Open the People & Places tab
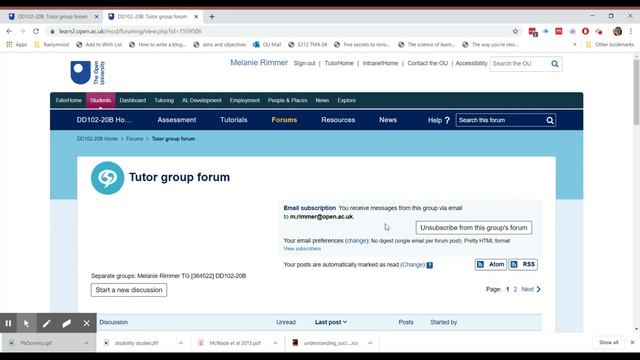The width and height of the screenshot is (640, 360). click(x=287, y=100)
